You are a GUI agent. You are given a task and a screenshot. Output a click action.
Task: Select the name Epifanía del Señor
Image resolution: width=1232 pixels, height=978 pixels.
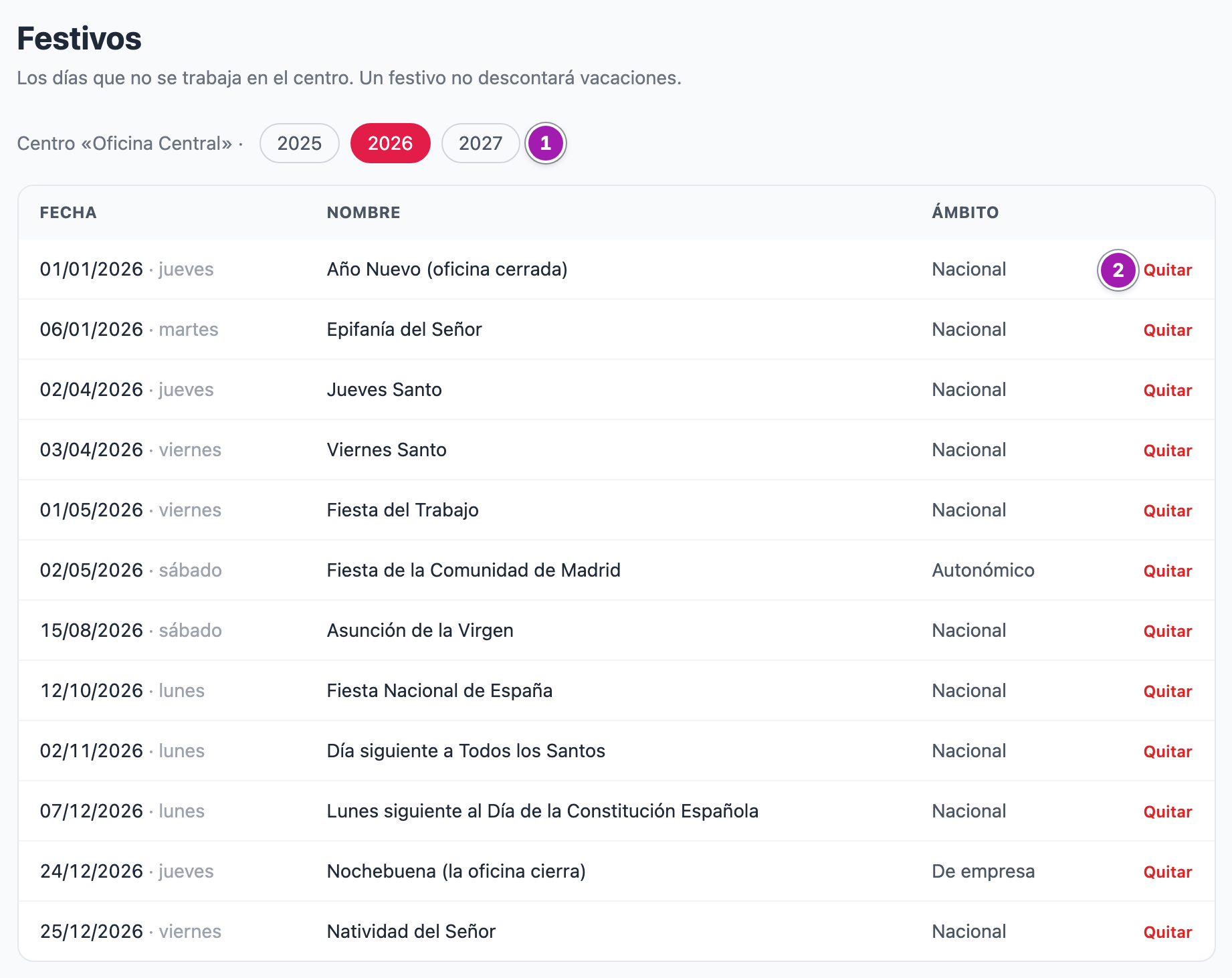[x=404, y=329]
